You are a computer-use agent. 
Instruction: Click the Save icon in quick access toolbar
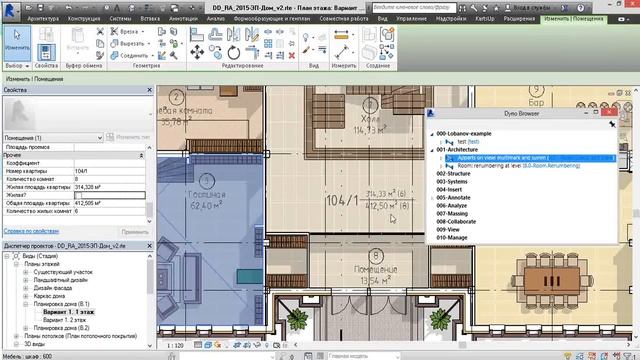pos(40,8)
